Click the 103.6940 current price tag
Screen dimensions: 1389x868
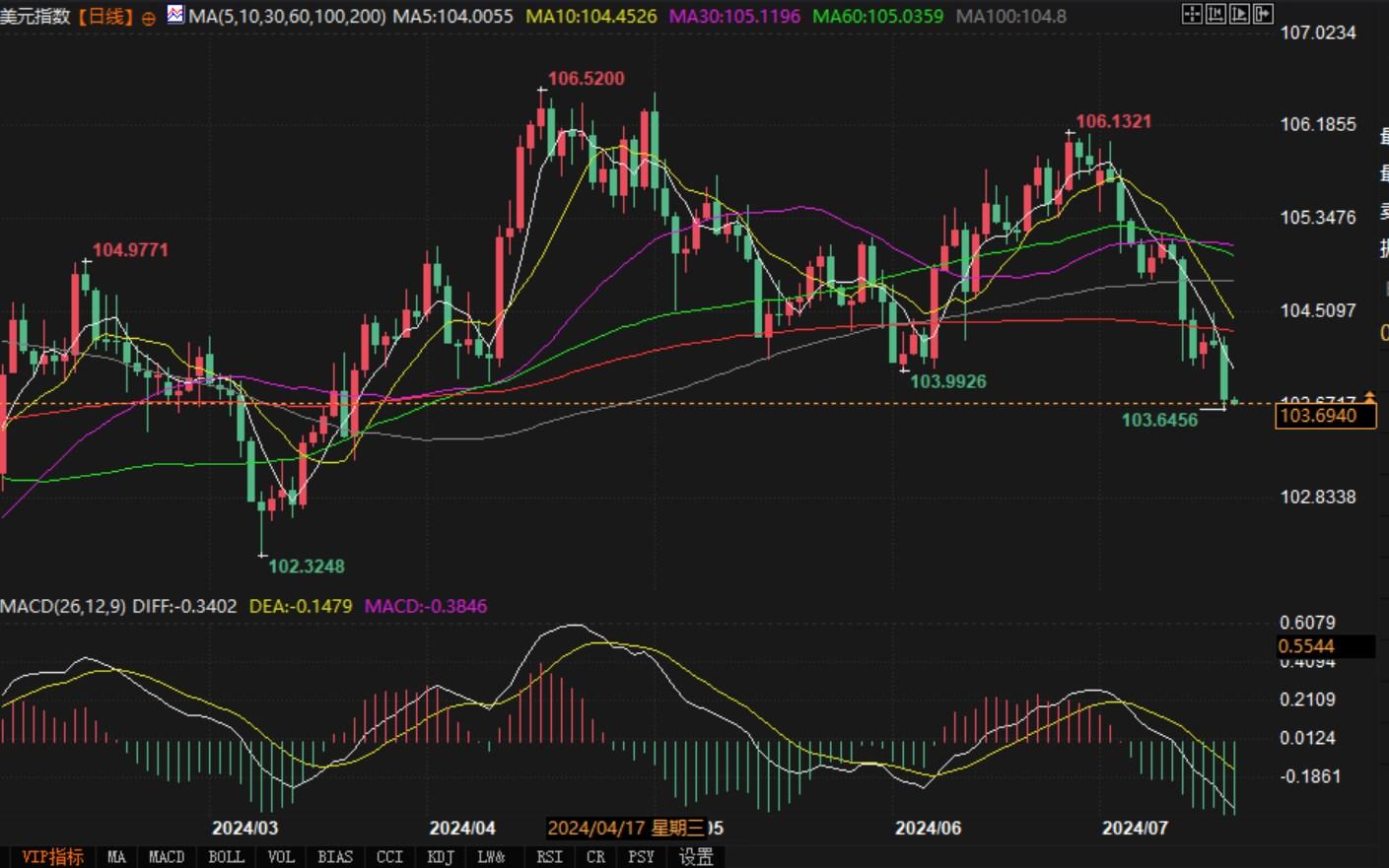(x=1324, y=416)
